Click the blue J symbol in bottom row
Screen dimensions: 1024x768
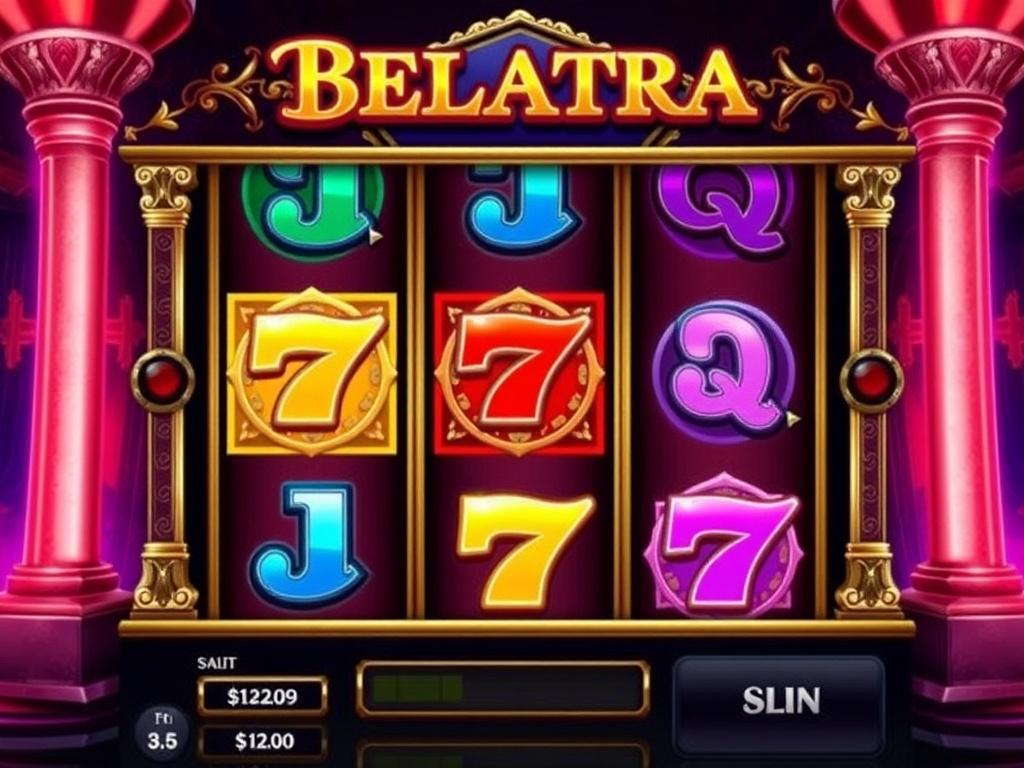click(x=308, y=545)
